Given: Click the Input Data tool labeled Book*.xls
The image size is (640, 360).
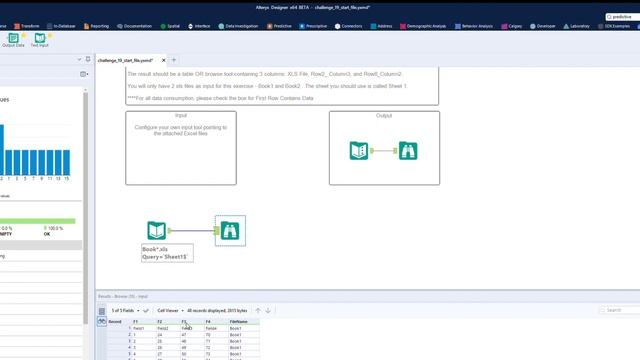Looking at the screenshot, I should pyautogui.click(x=157, y=231).
